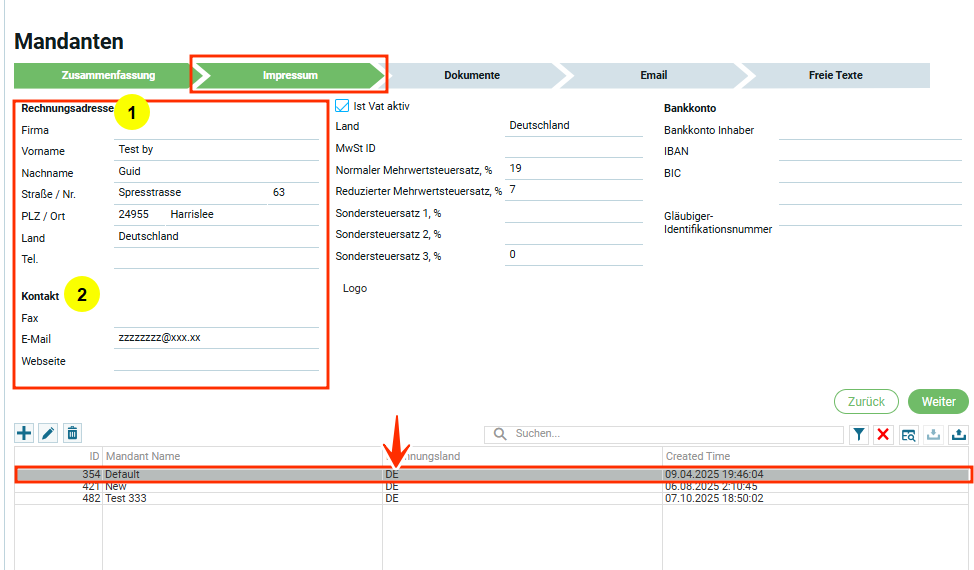
Task: Click the E-Mail input field
Action: [216, 338]
